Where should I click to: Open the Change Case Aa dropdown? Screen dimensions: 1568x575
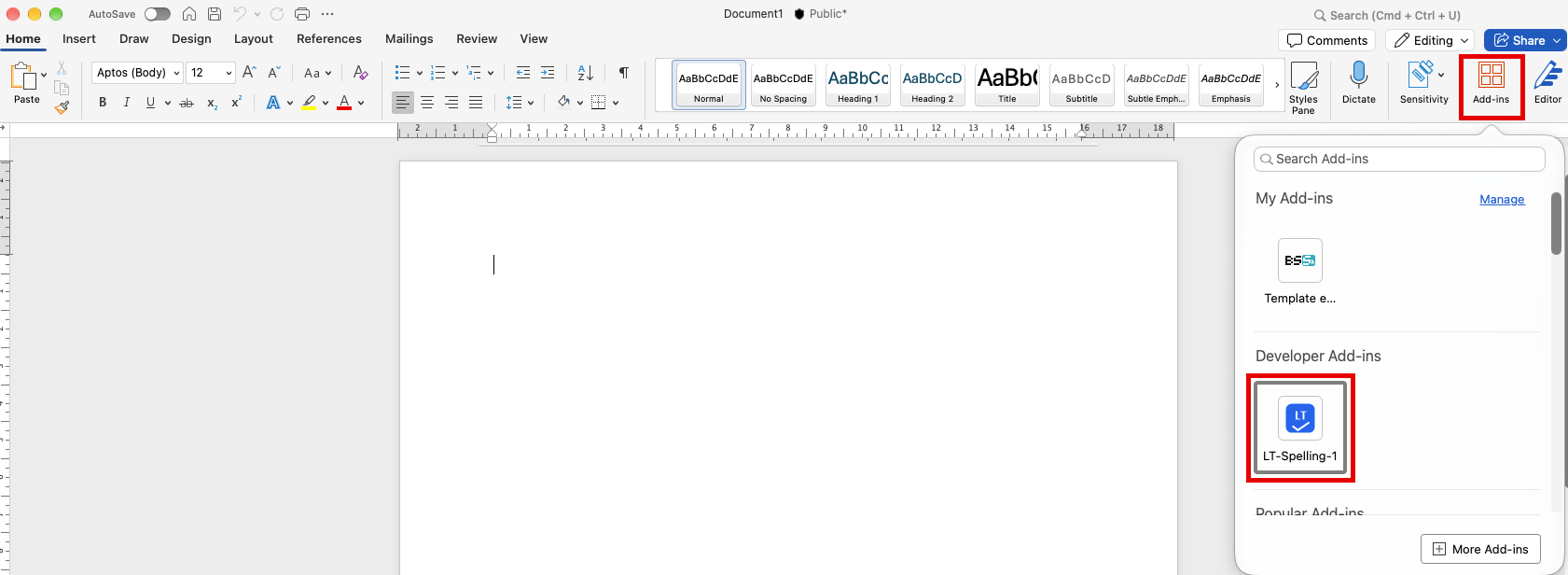(318, 72)
